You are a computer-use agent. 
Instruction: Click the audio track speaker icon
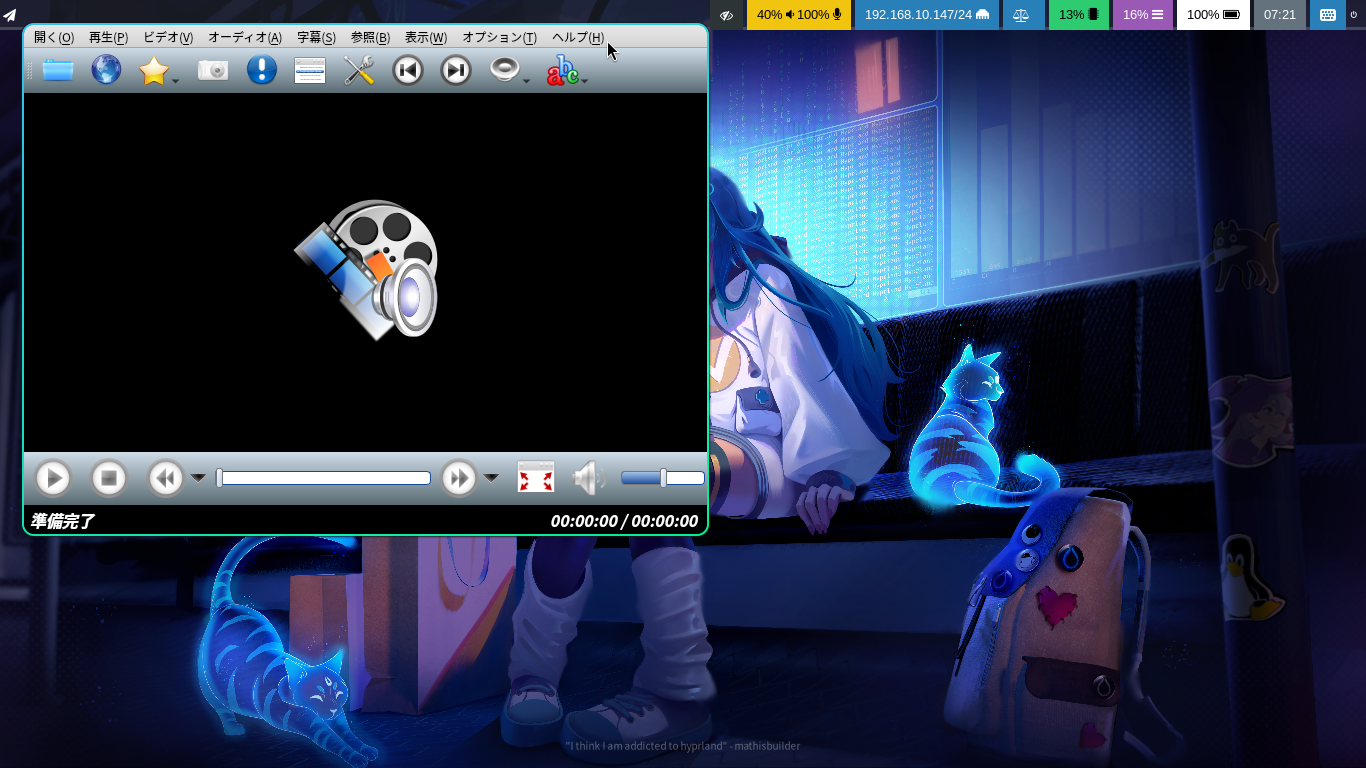pos(505,70)
